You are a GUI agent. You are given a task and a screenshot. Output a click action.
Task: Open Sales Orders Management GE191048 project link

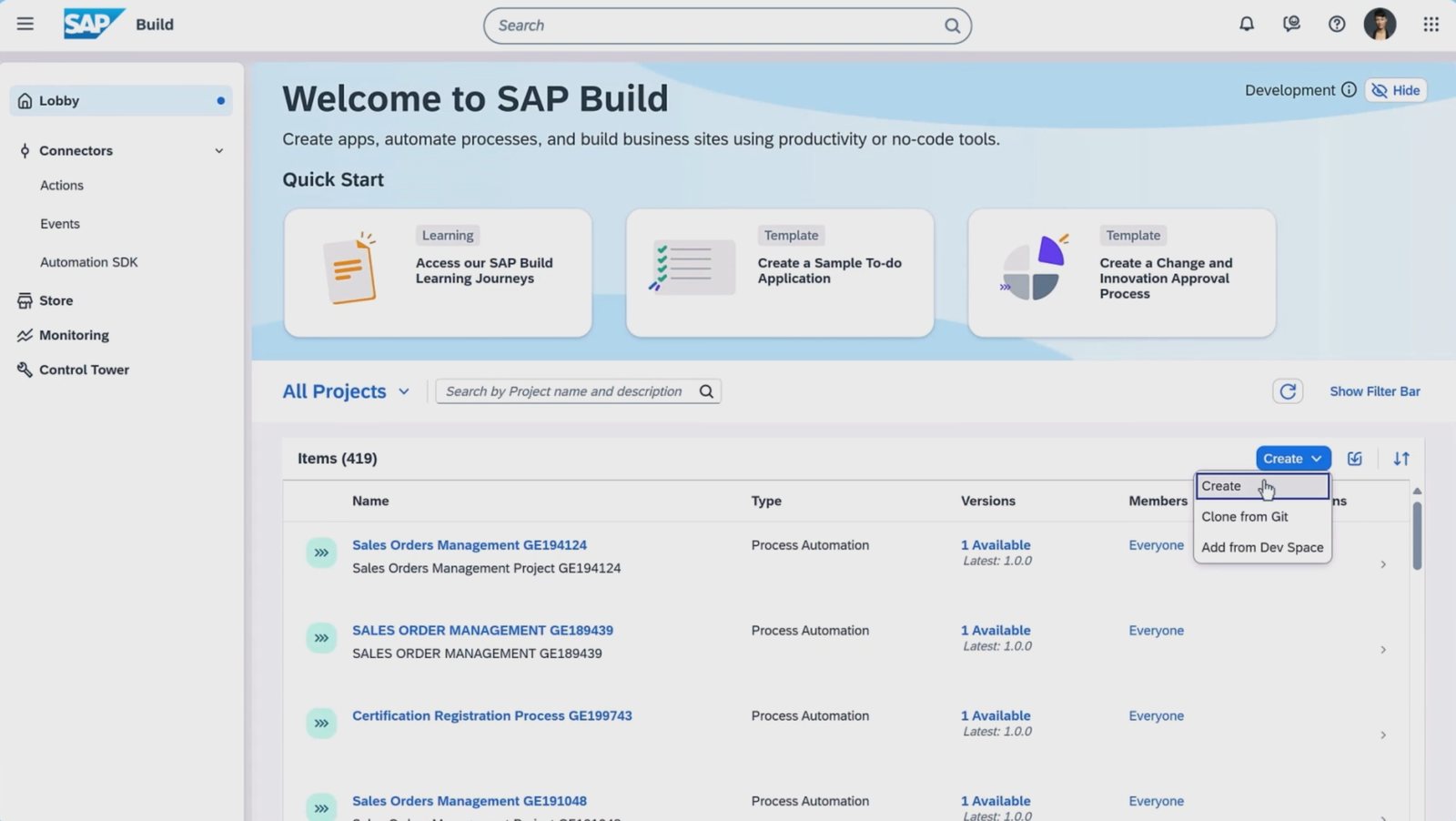tap(470, 802)
